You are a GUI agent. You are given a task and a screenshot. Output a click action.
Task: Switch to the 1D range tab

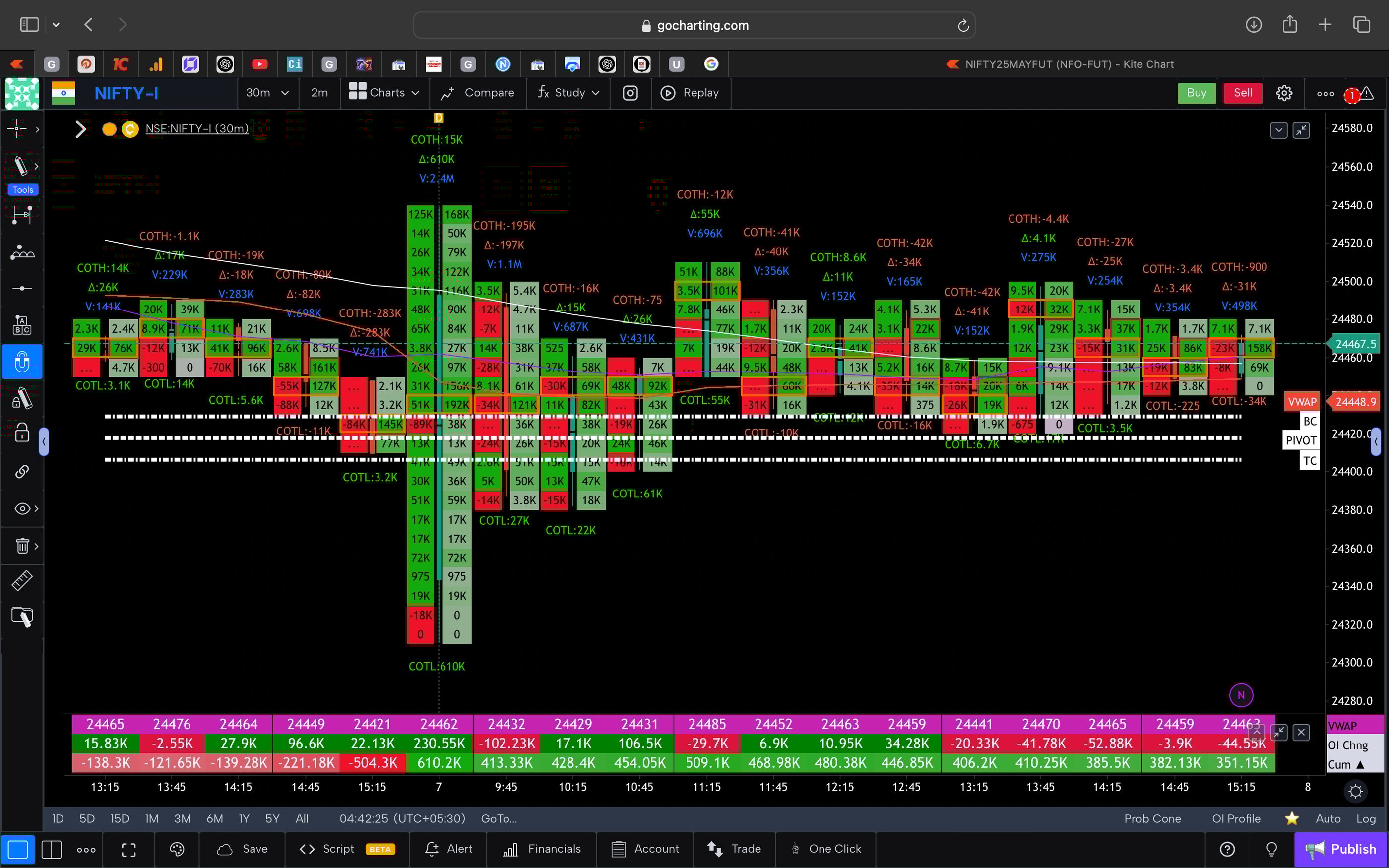[58, 818]
